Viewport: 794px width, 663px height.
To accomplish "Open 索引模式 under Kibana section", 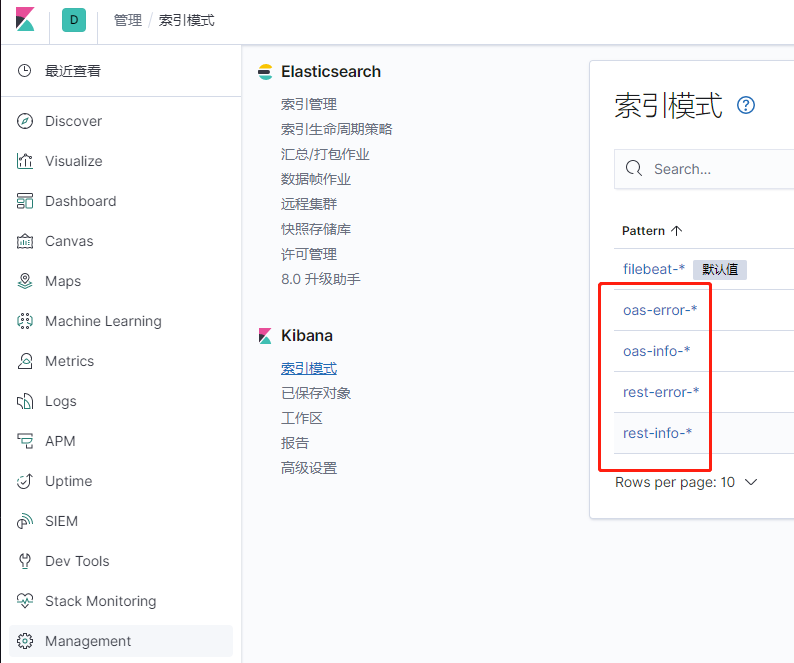I will [309, 368].
